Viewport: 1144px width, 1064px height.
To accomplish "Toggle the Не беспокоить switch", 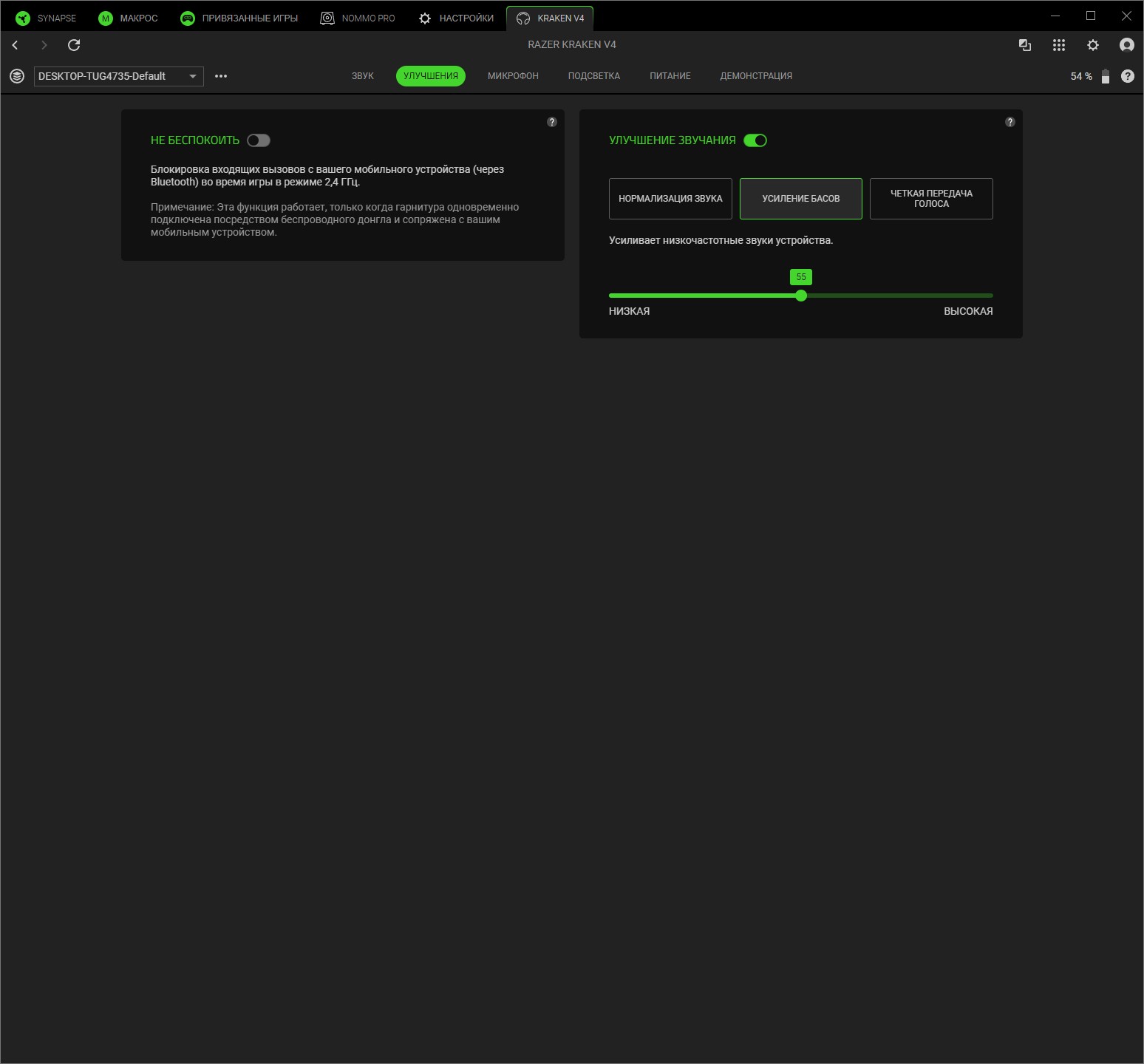I will pyautogui.click(x=259, y=140).
